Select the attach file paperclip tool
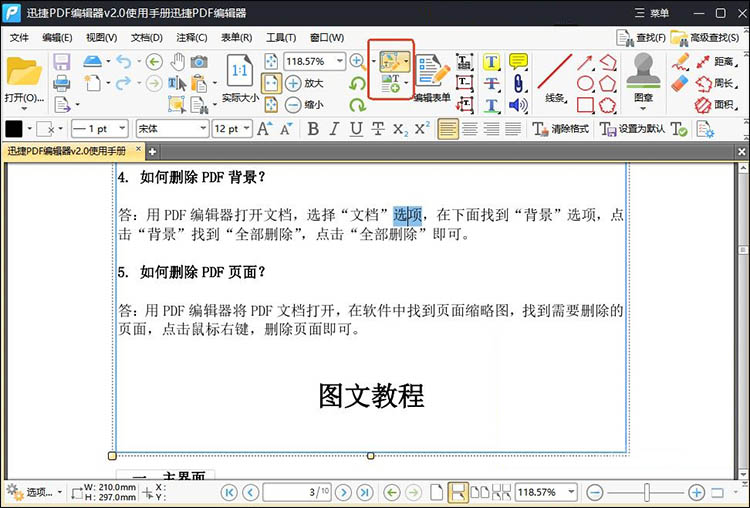 click(x=518, y=83)
